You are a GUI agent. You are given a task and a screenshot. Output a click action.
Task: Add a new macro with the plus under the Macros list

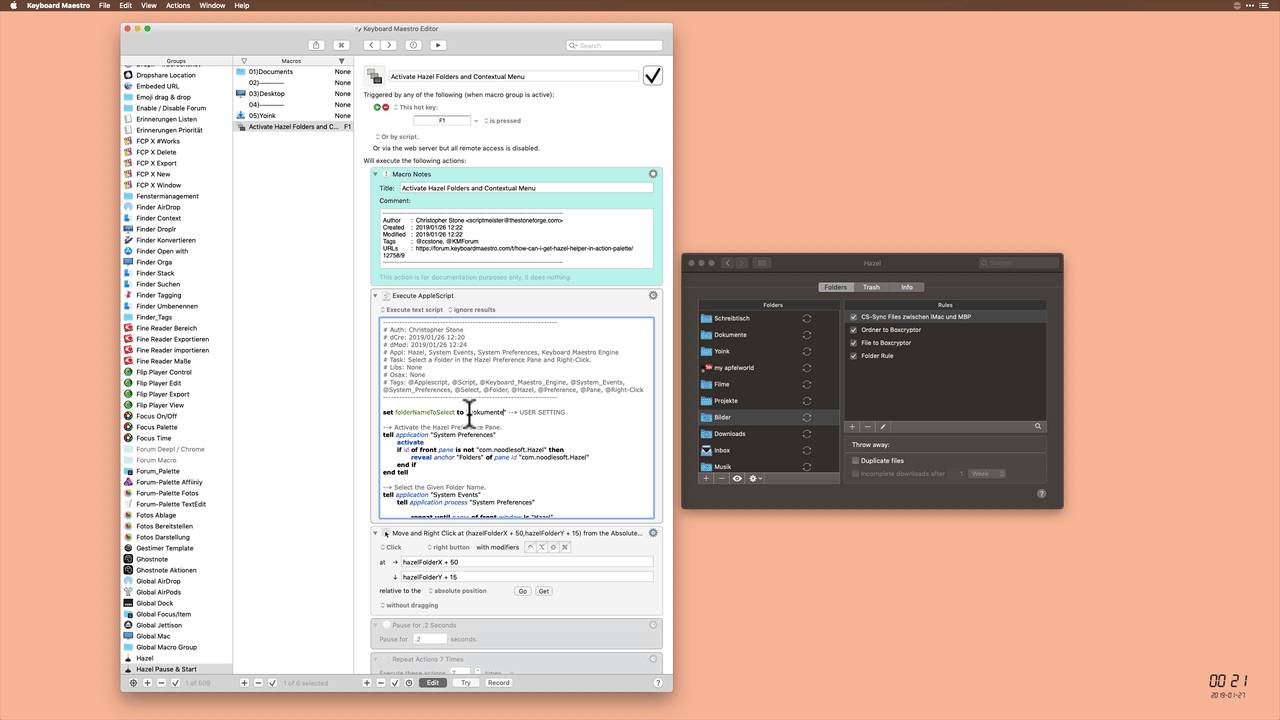[244, 683]
